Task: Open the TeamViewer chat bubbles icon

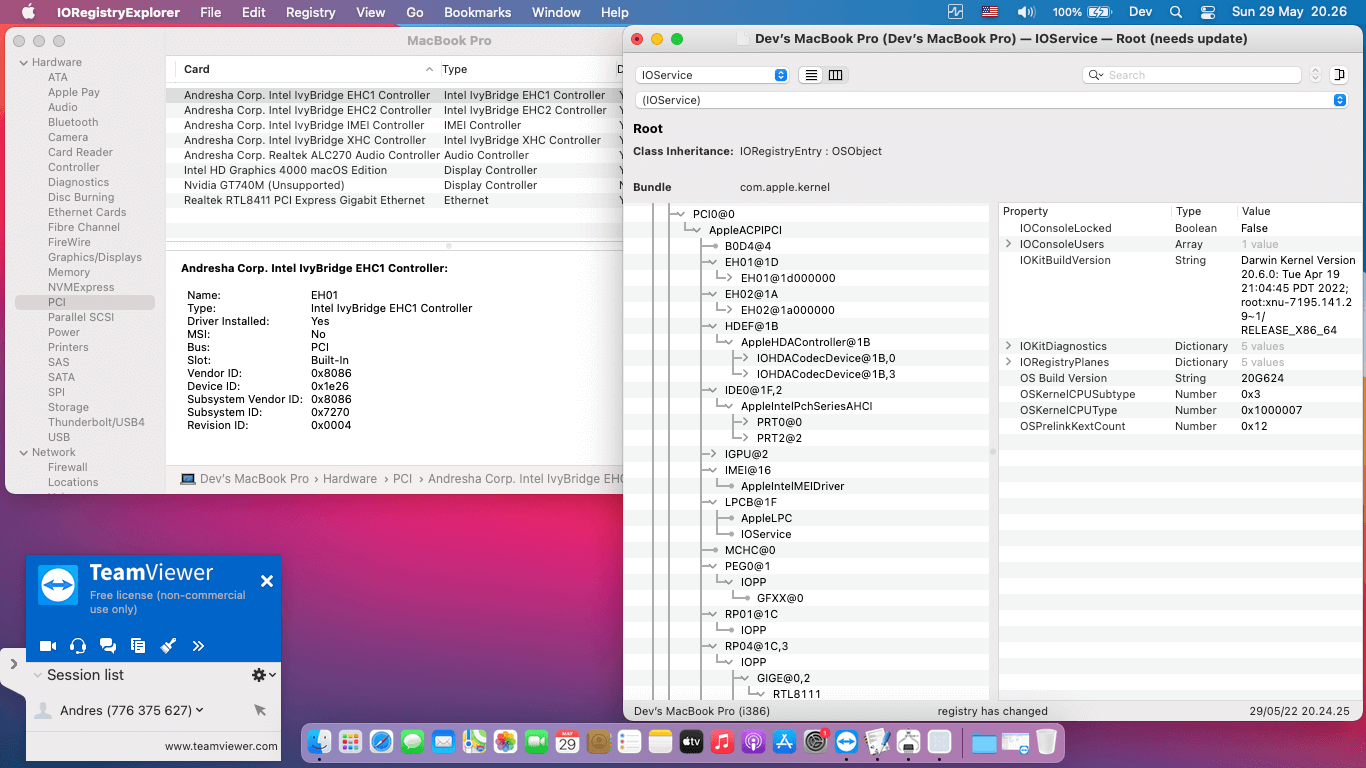Action: pyautogui.click(x=108, y=646)
